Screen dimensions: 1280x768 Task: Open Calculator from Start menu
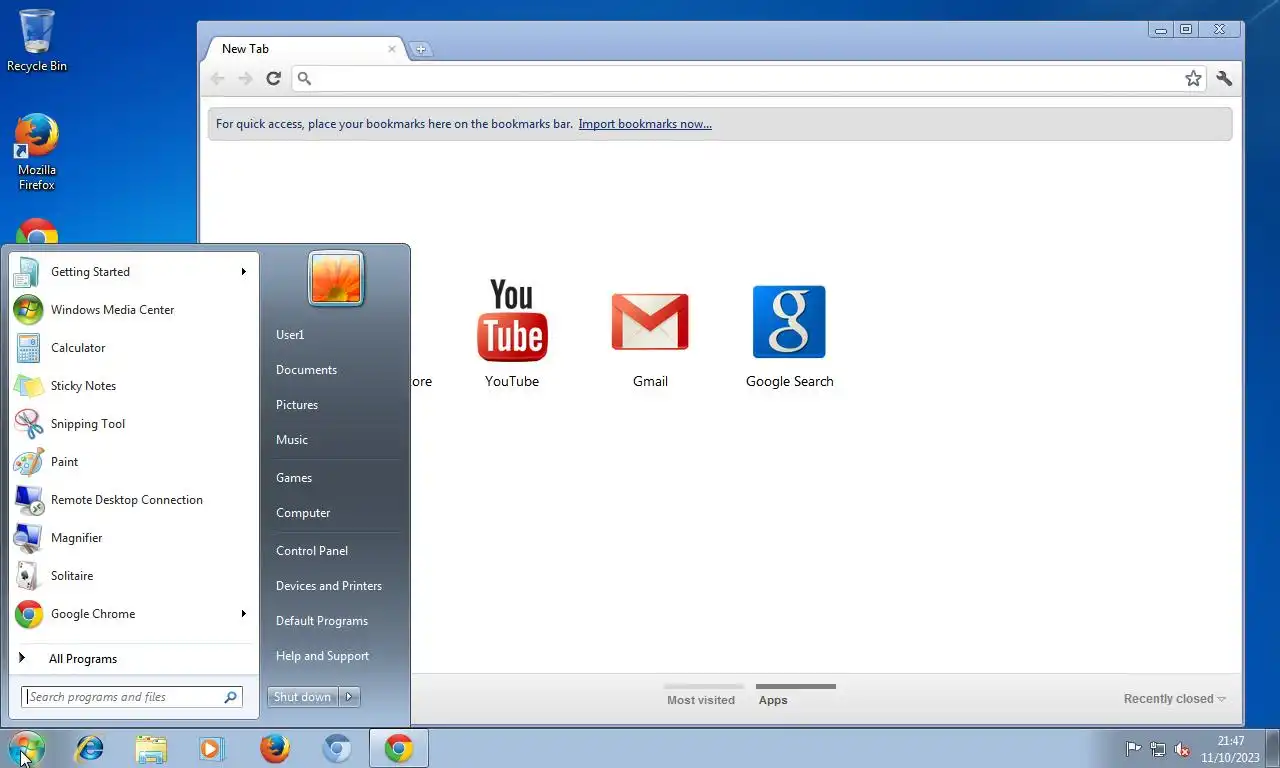click(133, 348)
